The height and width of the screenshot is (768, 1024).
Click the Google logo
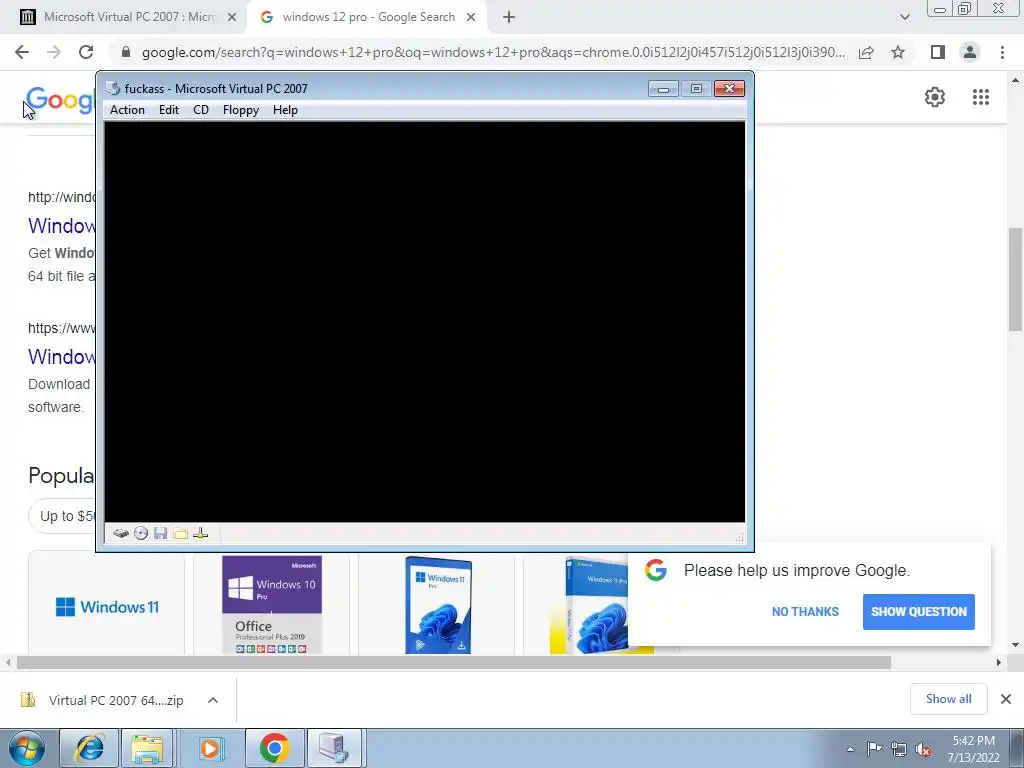pos(60,100)
